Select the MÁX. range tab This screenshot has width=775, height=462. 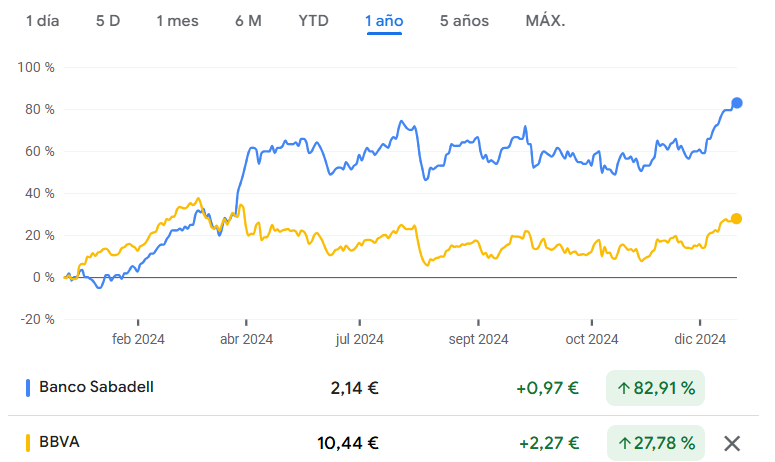coord(545,21)
